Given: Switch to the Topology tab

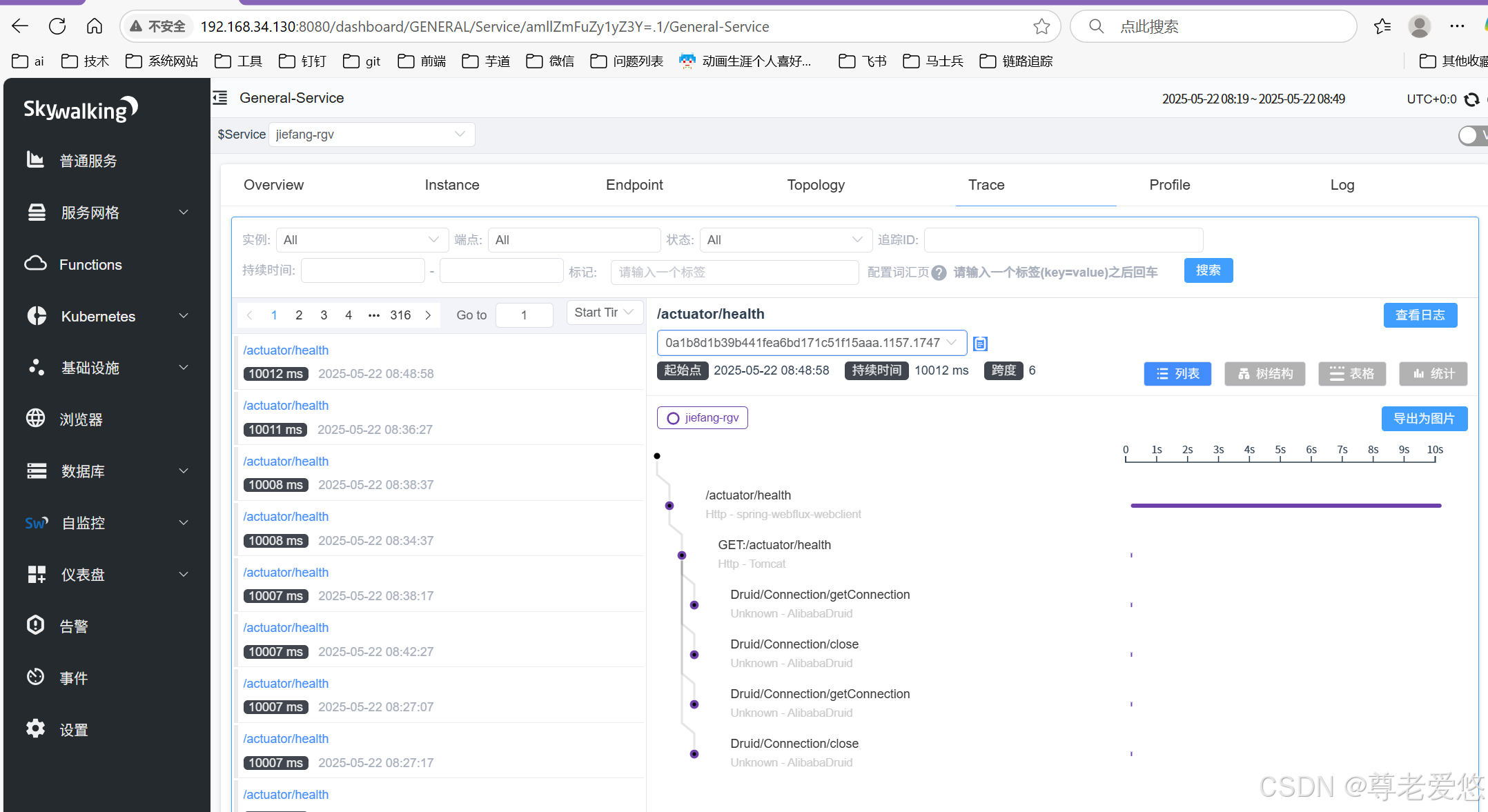Looking at the screenshot, I should [816, 185].
